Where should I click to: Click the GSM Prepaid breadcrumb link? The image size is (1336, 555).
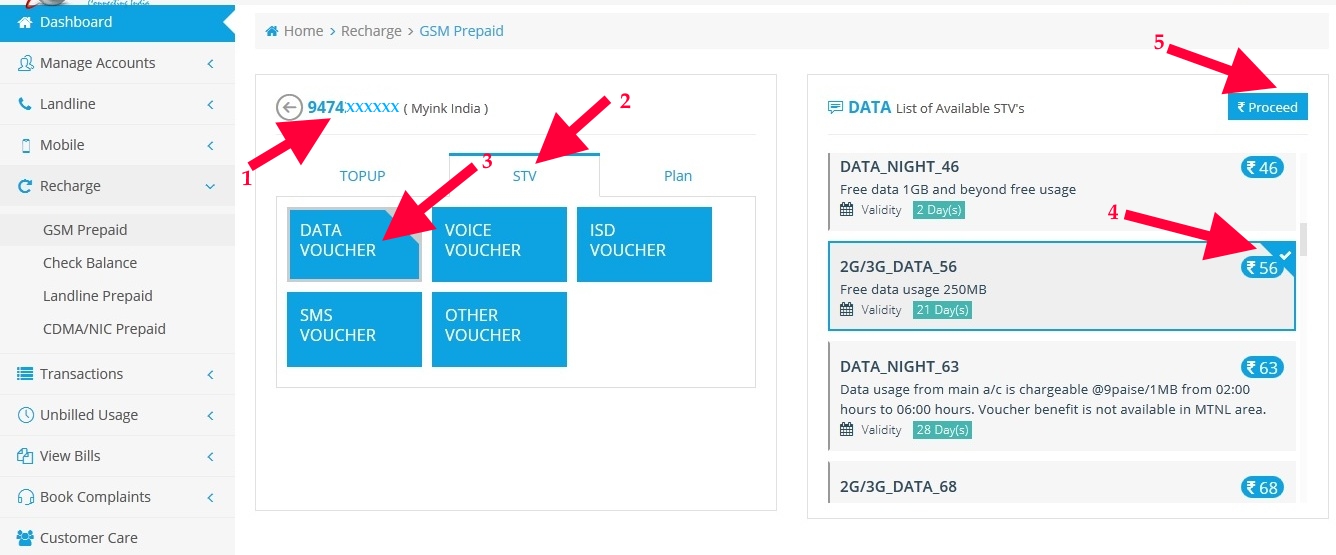click(x=461, y=31)
